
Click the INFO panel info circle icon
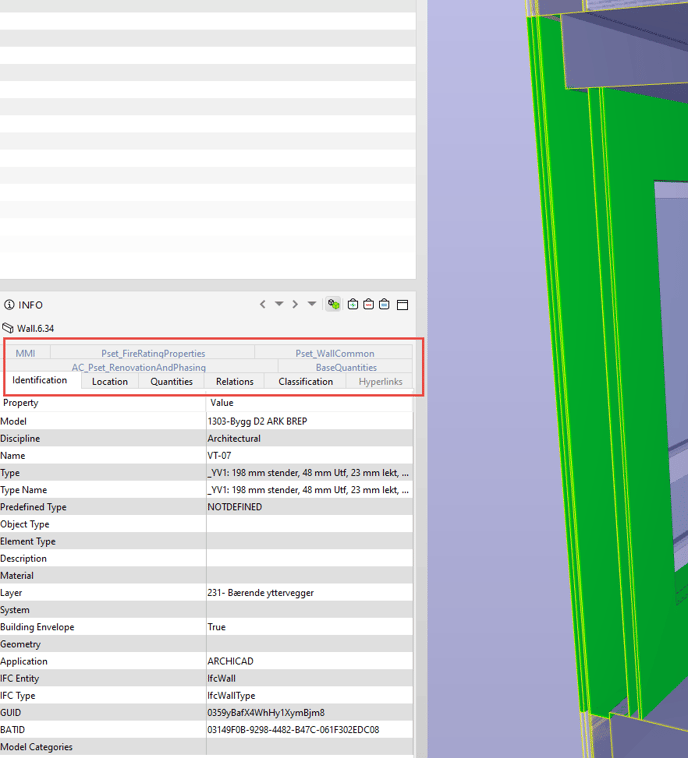pos(9,305)
